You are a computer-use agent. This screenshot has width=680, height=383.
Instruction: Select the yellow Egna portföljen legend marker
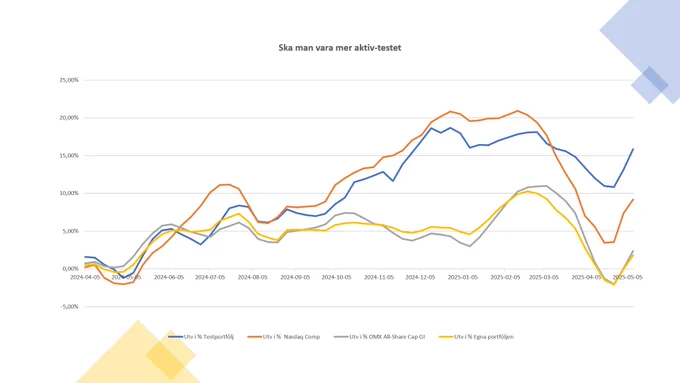[x=446, y=337]
